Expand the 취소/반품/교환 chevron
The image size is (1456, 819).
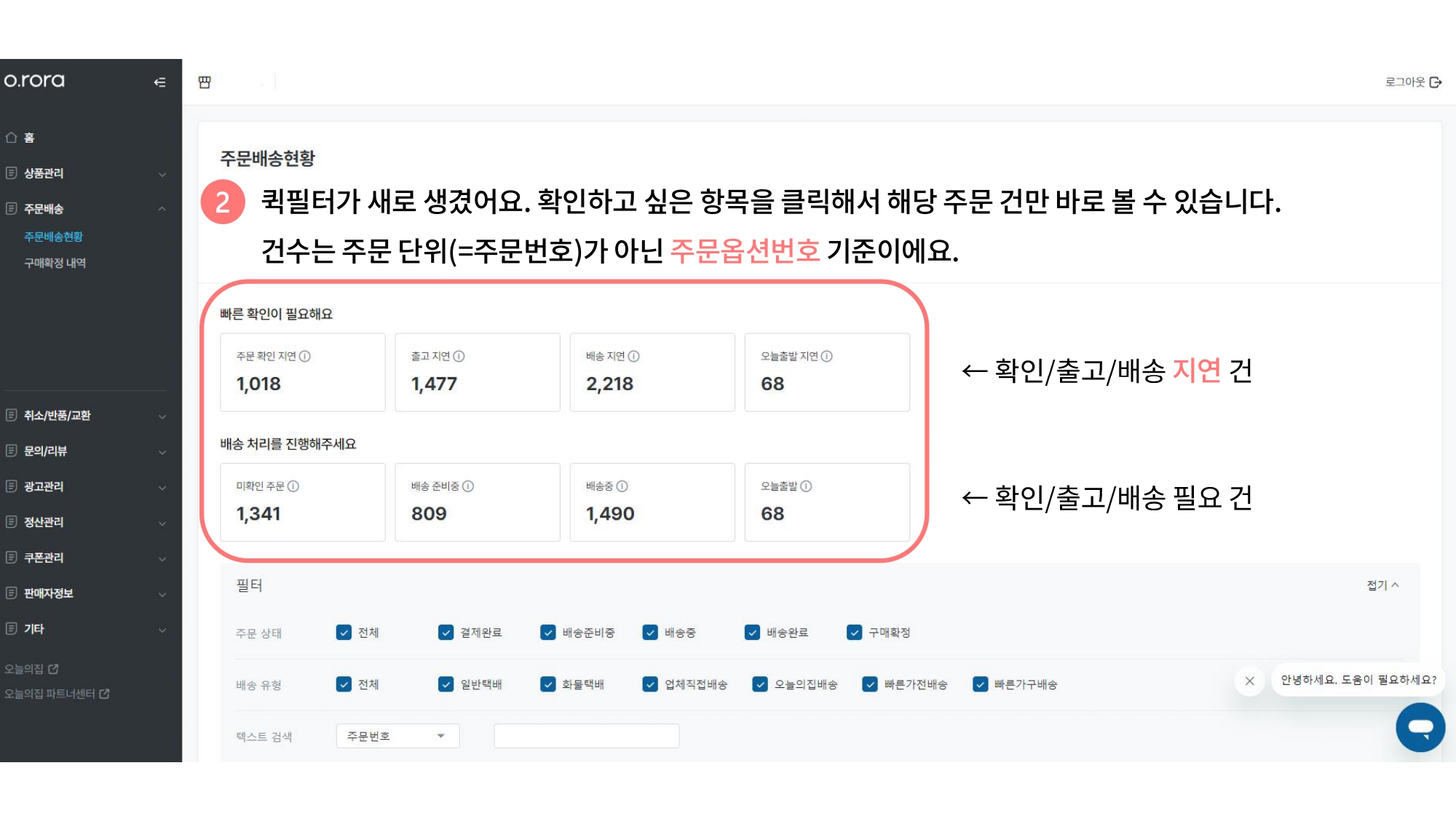pos(162,416)
